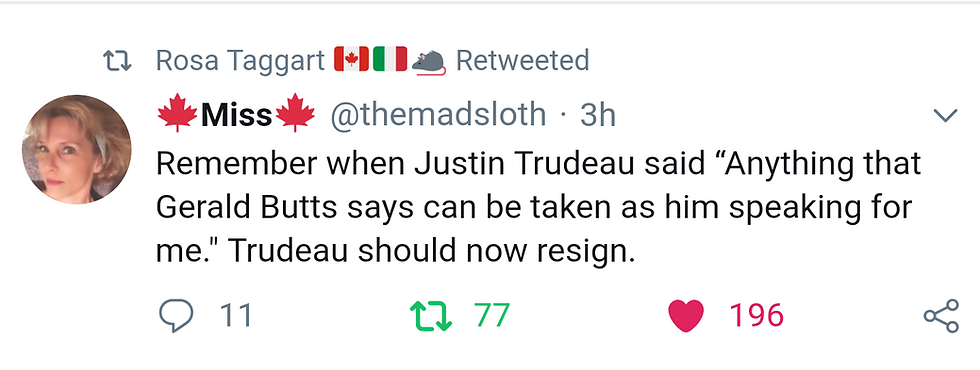Open the tweet author's profile photo

pos(76,149)
